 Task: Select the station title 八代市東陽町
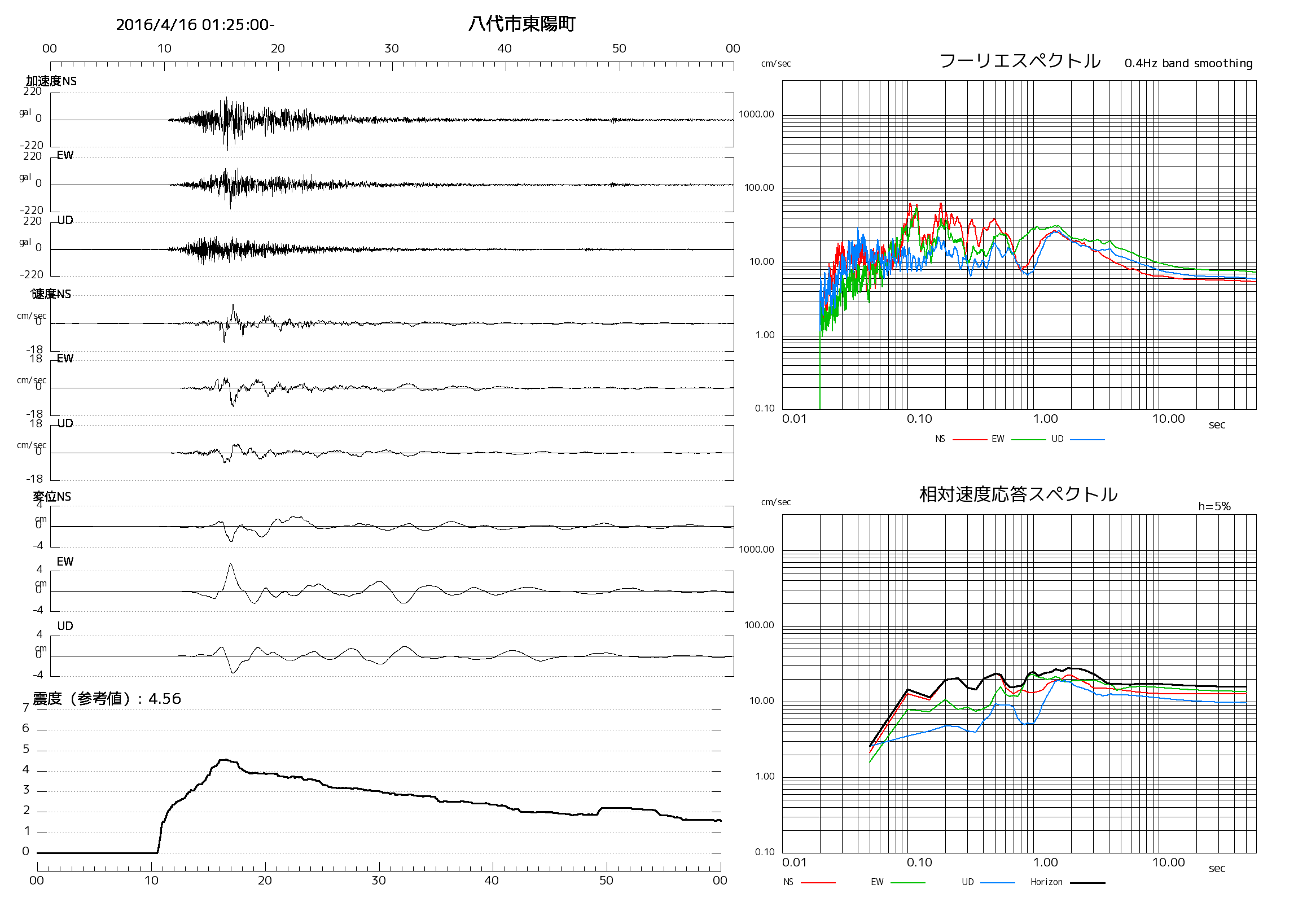pos(522,24)
